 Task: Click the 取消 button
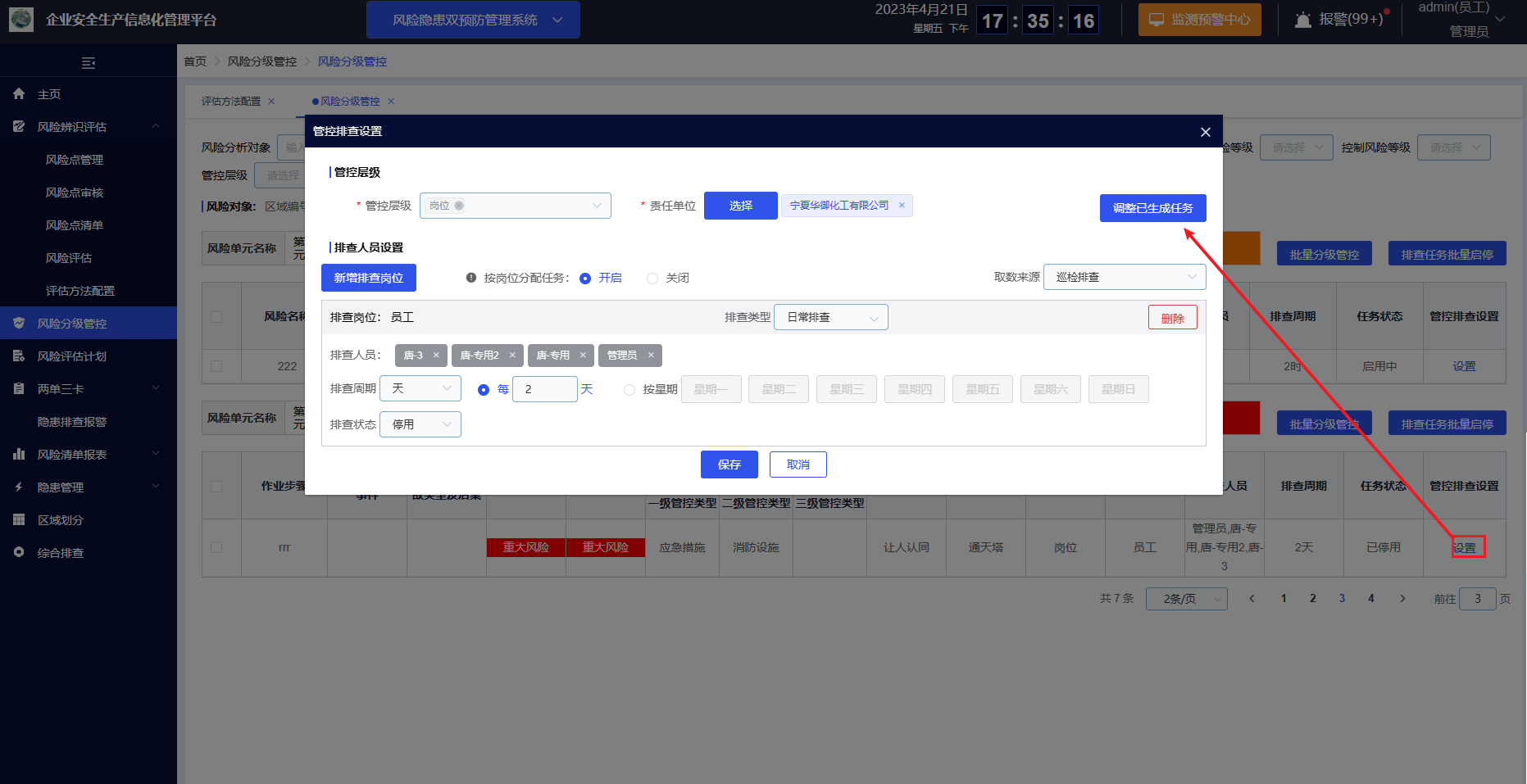coord(798,465)
